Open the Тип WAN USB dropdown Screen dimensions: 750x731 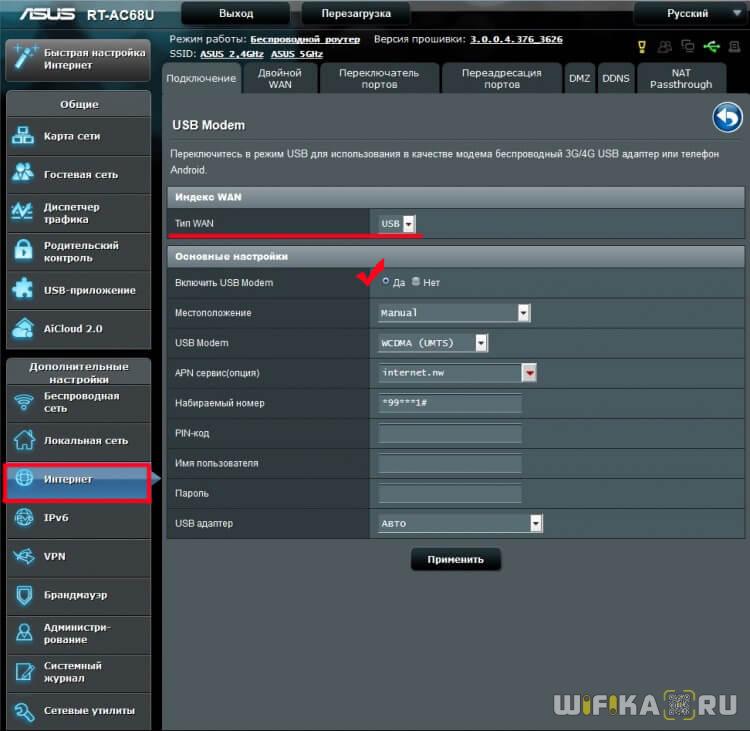pos(397,223)
